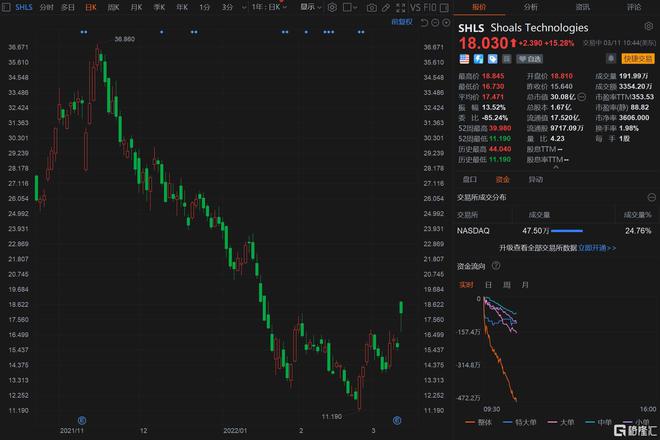Select the 实时 real-time capital flow period
Viewport: 660px width, 440px height.
click(x=466, y=285)
